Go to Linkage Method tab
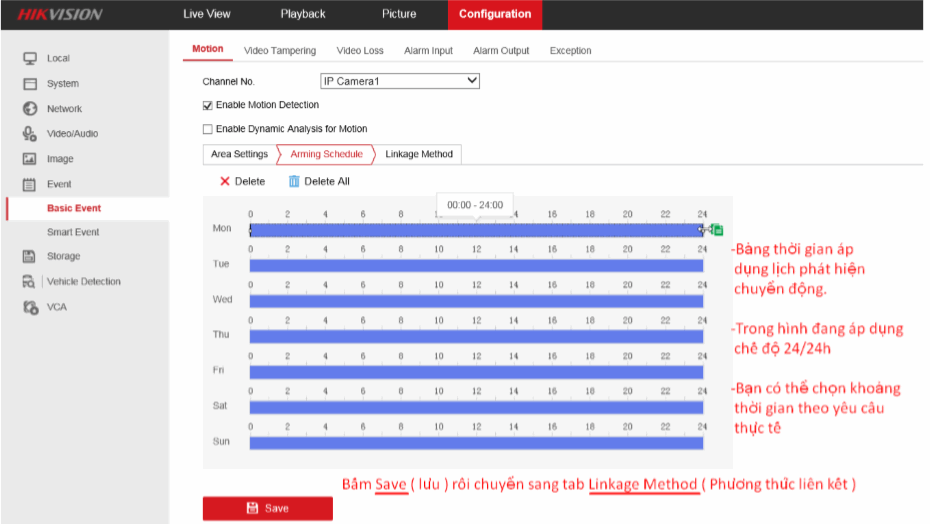This screenshot has width=930, height=524. click(x=419, y=154)
